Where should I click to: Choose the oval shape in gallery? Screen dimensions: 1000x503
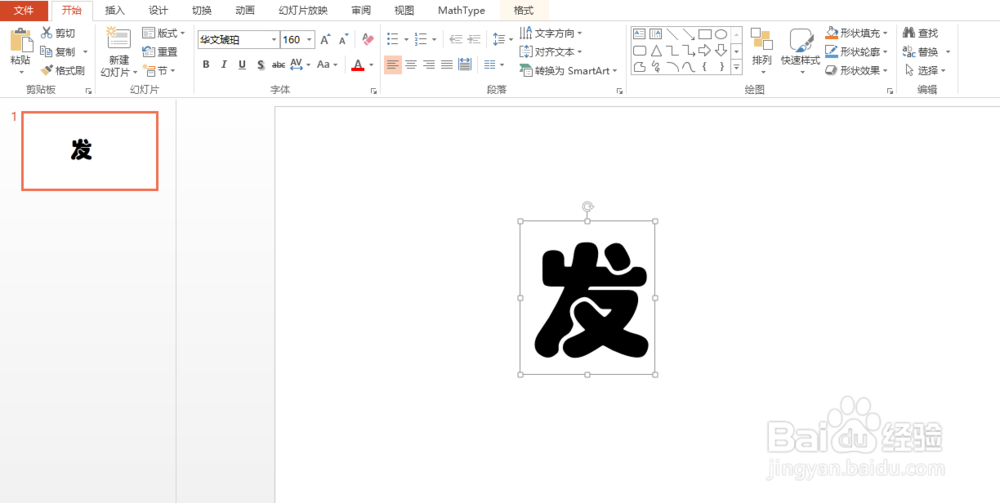(721, 34)
